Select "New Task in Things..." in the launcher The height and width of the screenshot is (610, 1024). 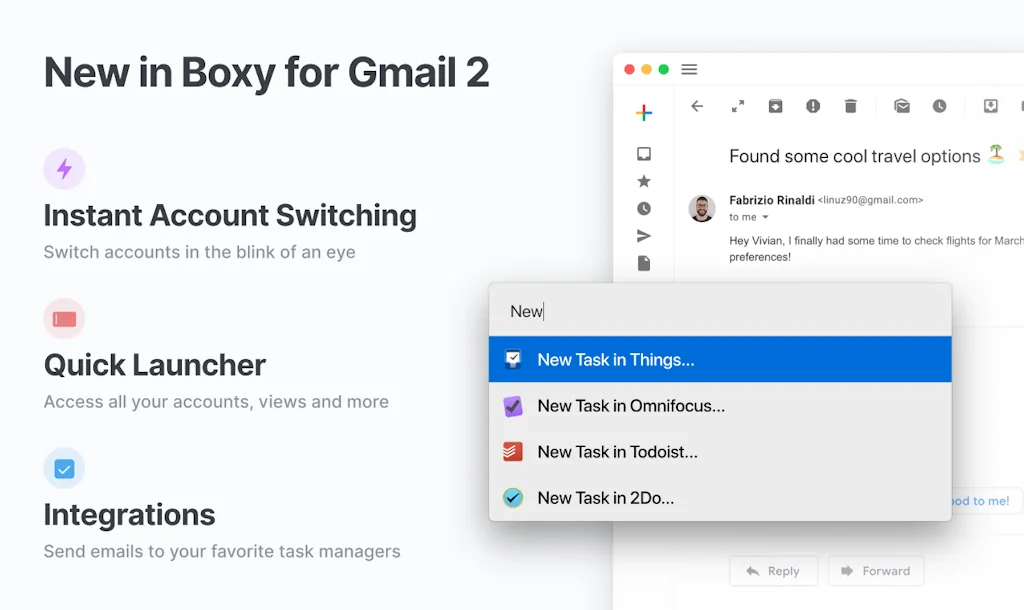coord(720,359)
